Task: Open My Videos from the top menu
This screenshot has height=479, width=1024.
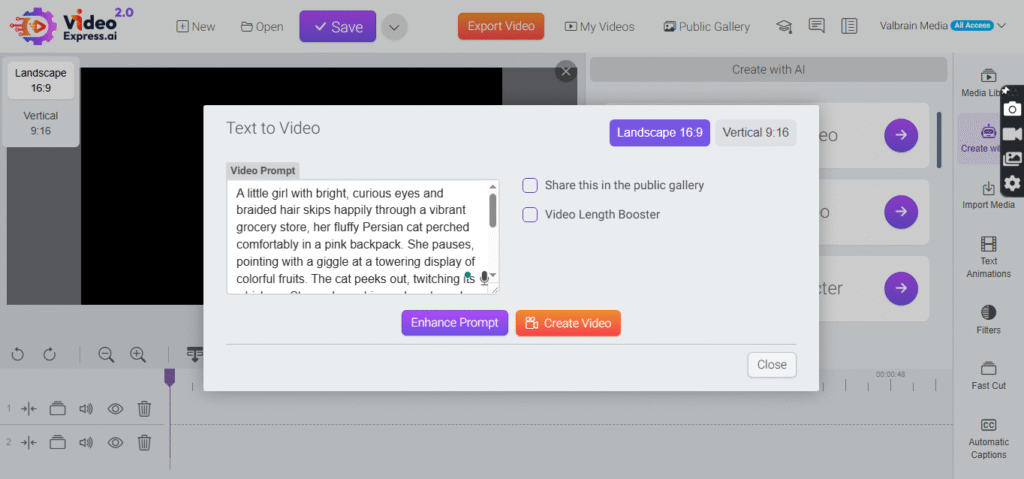Action: (599, 27)
